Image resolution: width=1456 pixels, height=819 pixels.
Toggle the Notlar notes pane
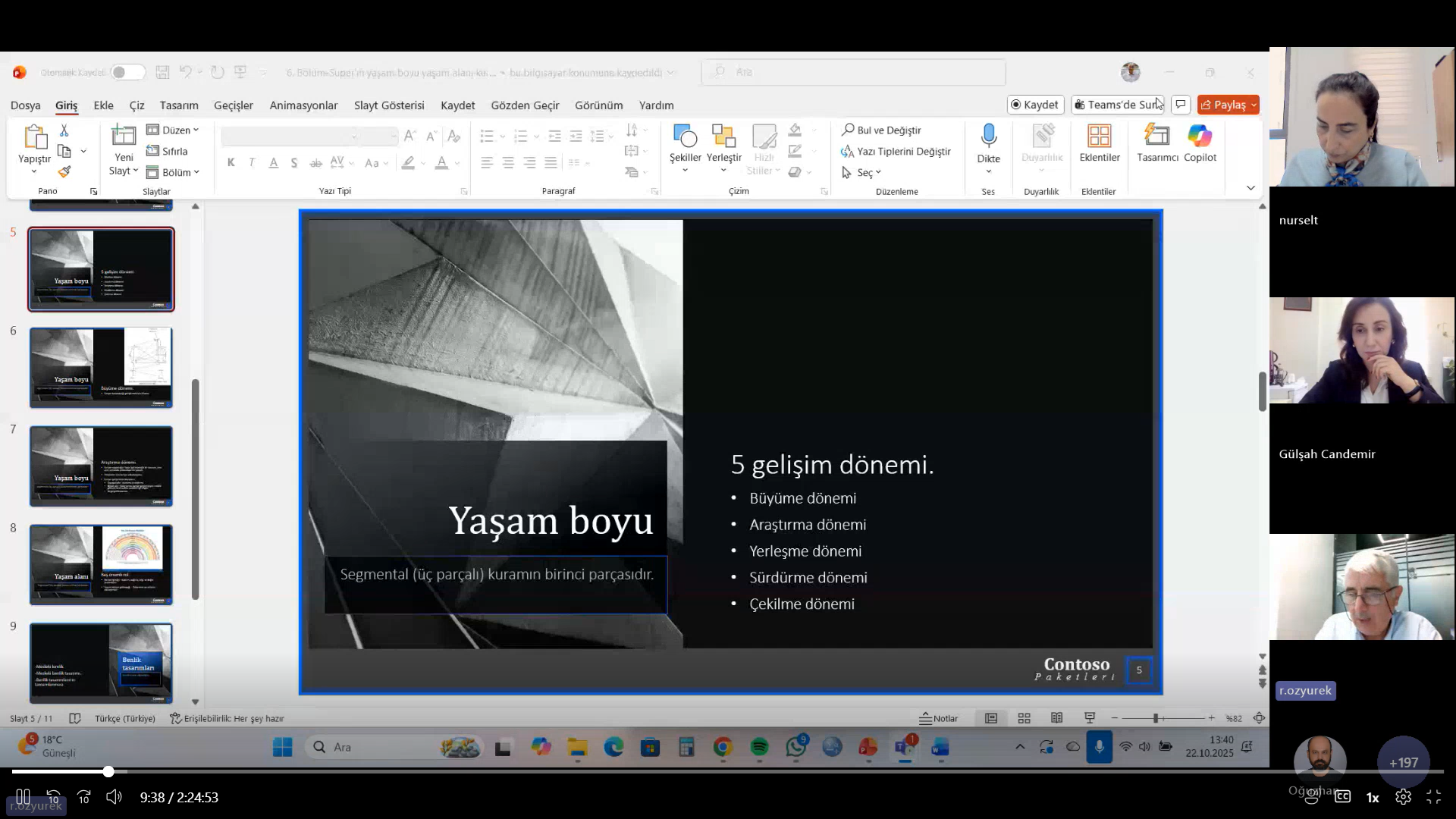click(939, 718)
